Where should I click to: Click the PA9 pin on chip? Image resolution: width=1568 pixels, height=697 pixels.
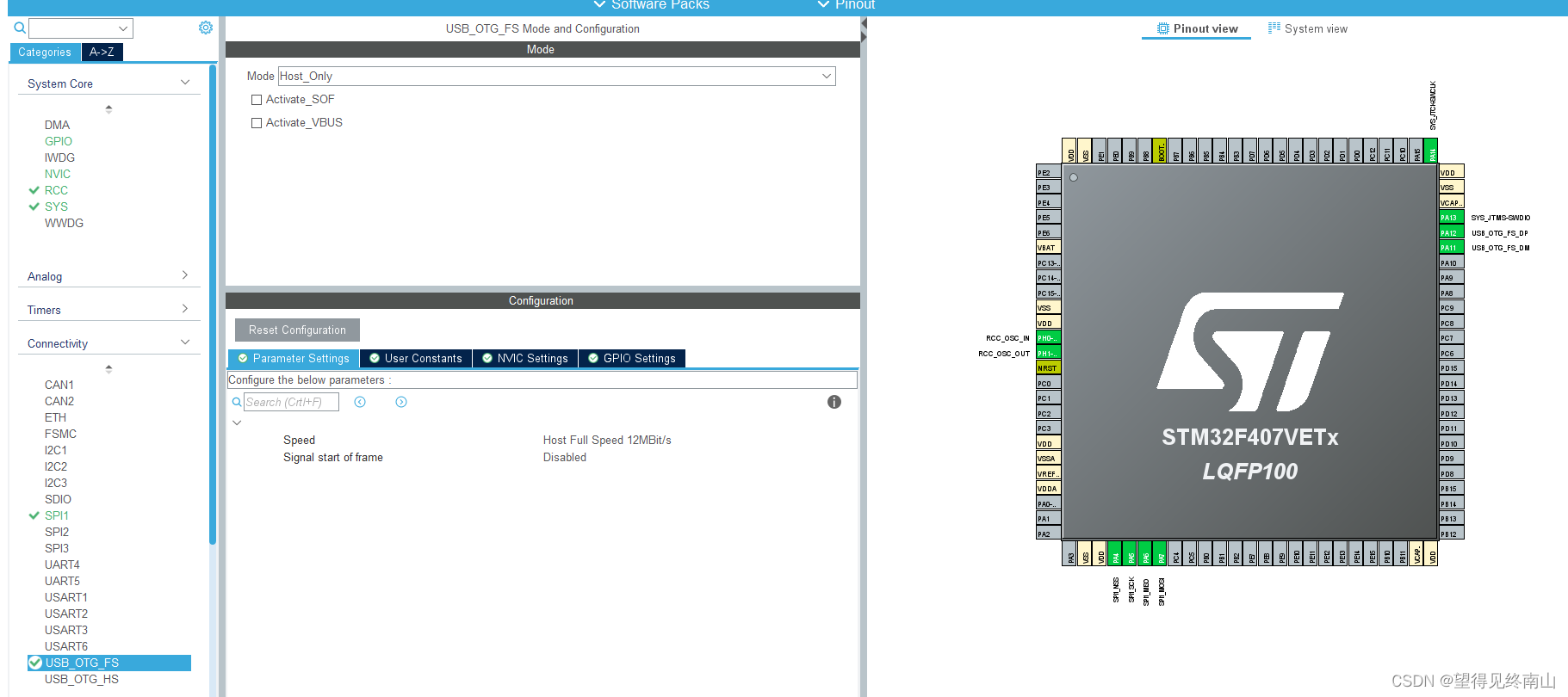(x=1452, y=278)
